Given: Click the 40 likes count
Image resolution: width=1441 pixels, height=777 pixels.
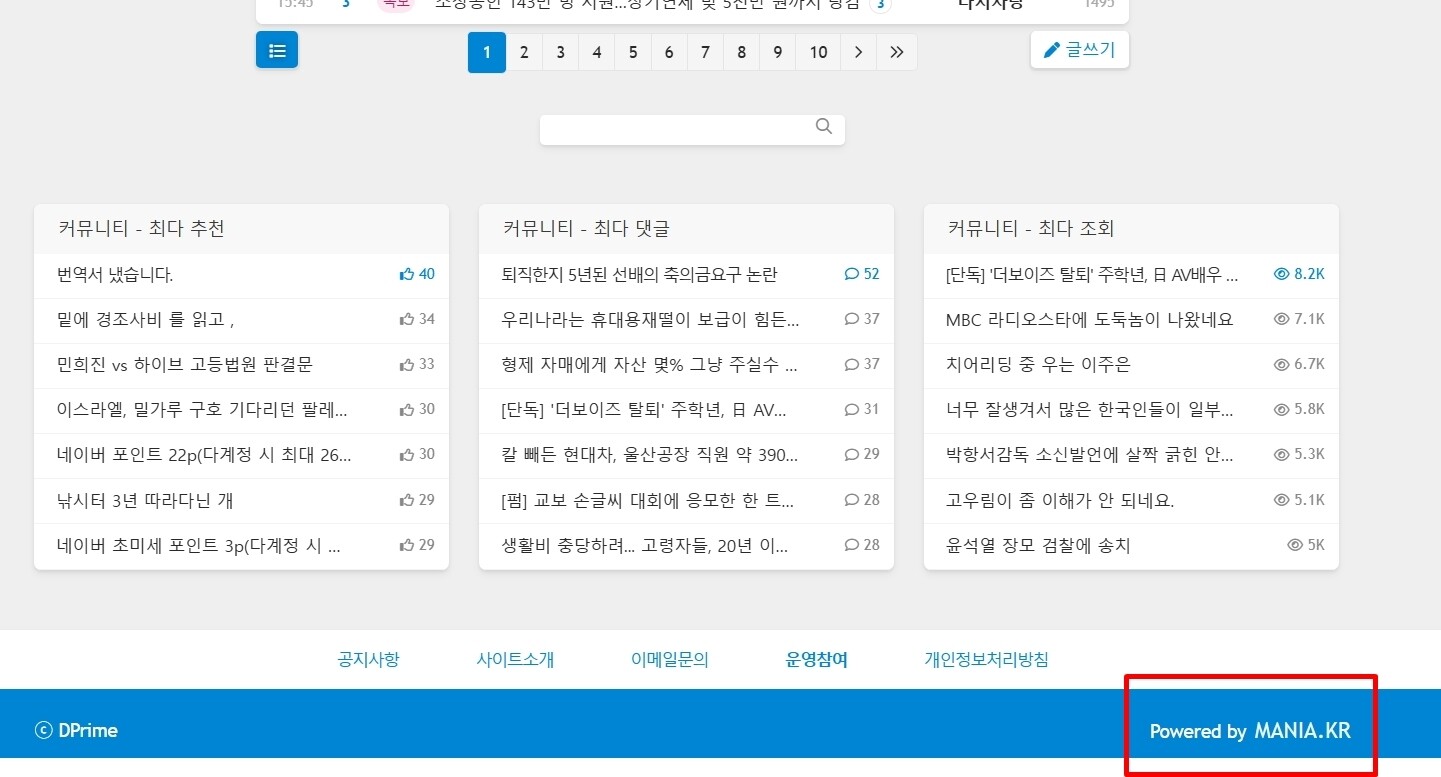Looking at the screenshot, I should point(417,274).
